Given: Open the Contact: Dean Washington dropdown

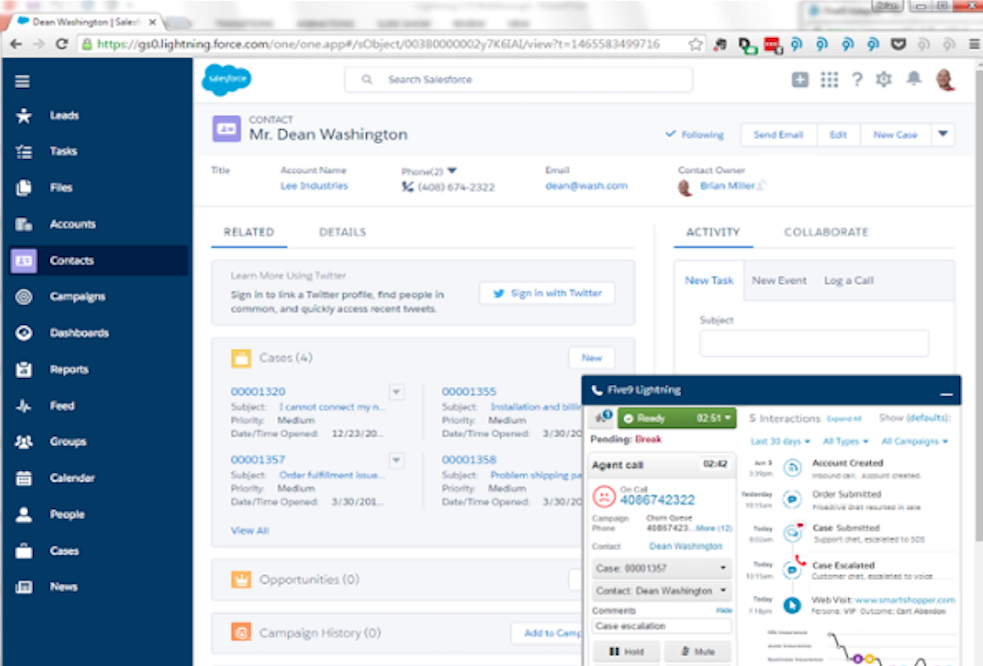Looking at the screenshot, I should click(661, 591).
